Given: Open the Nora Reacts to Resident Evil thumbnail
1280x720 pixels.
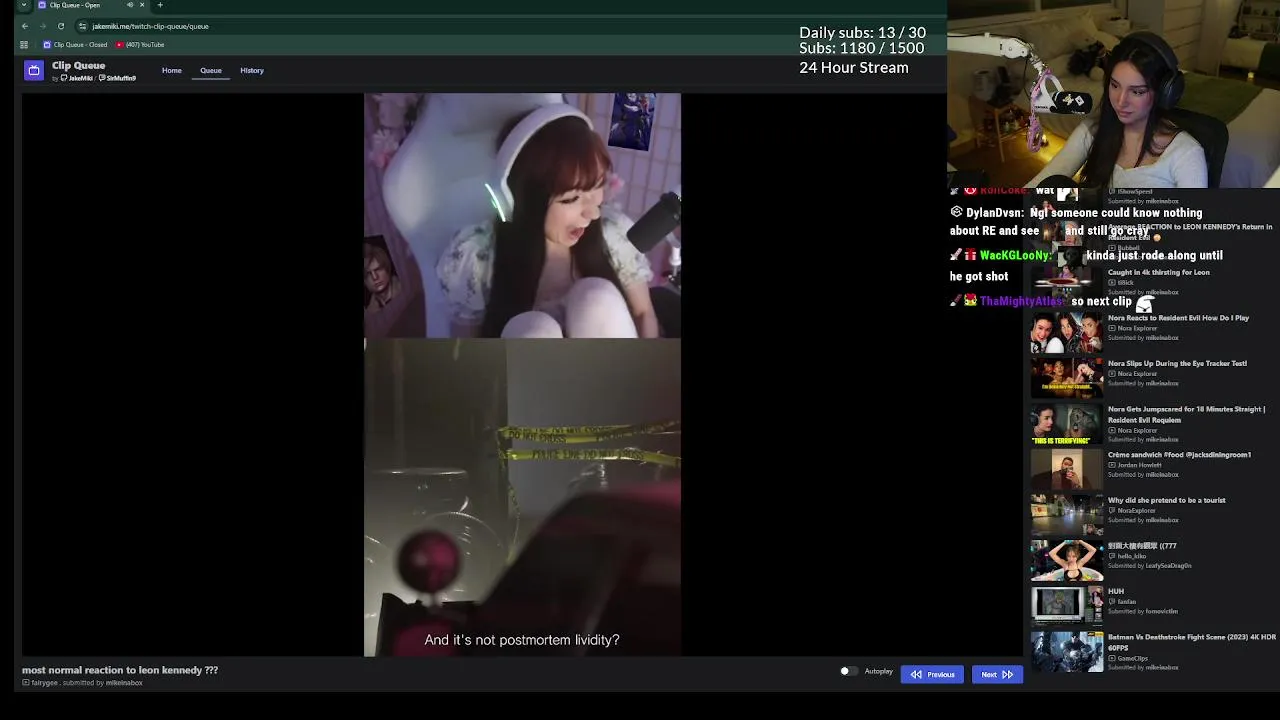Looking at the screenshot, I should 1067,333.
